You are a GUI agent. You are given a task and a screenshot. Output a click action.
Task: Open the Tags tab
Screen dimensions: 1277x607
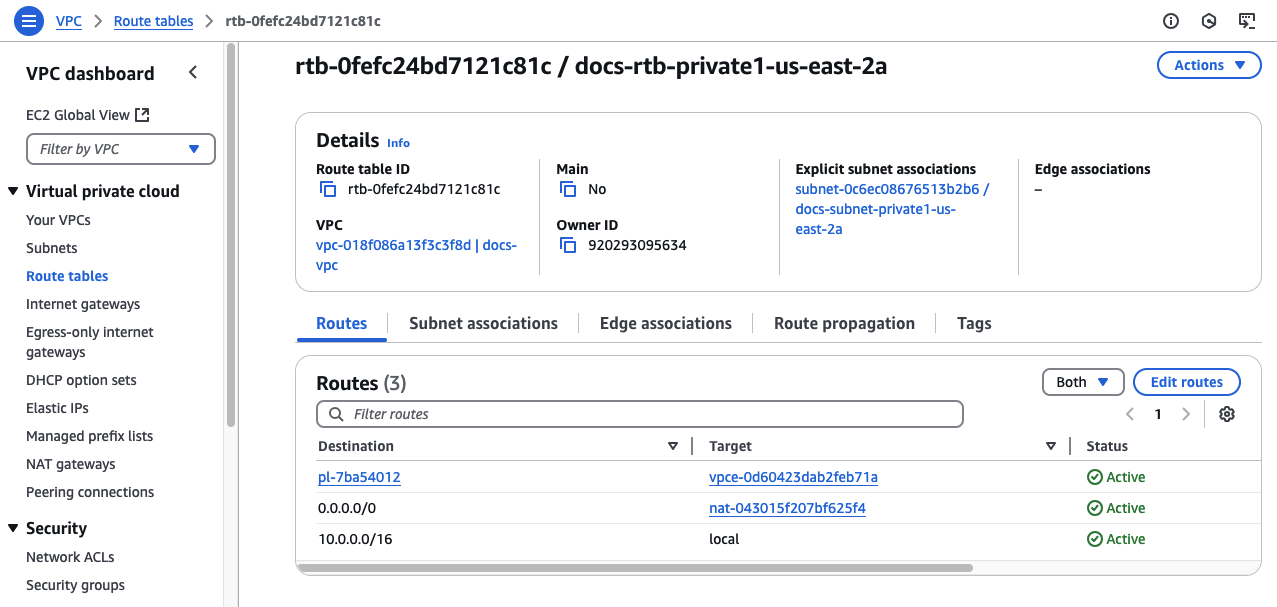972,323
